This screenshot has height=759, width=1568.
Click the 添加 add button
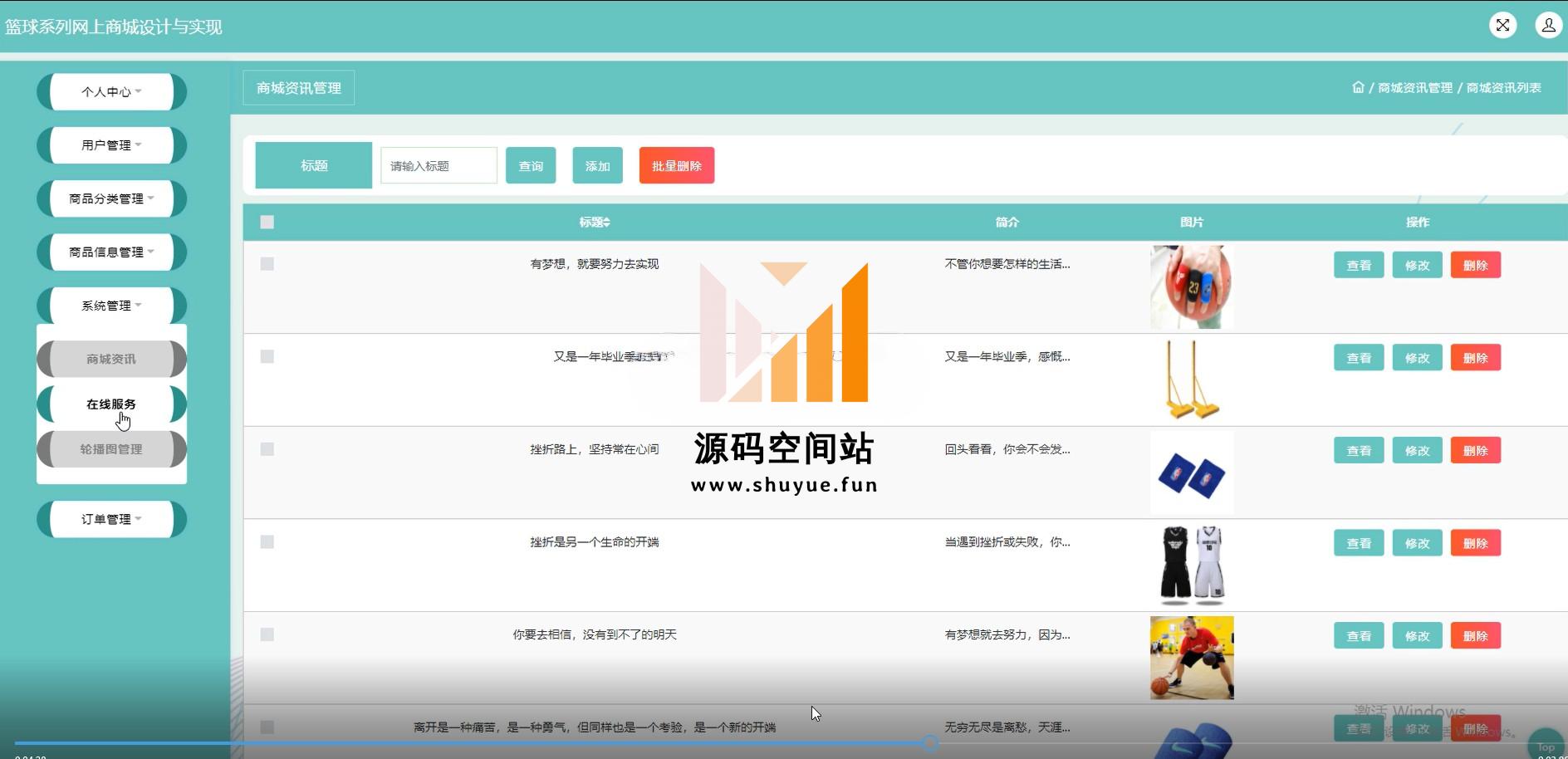tap(597, 165)
